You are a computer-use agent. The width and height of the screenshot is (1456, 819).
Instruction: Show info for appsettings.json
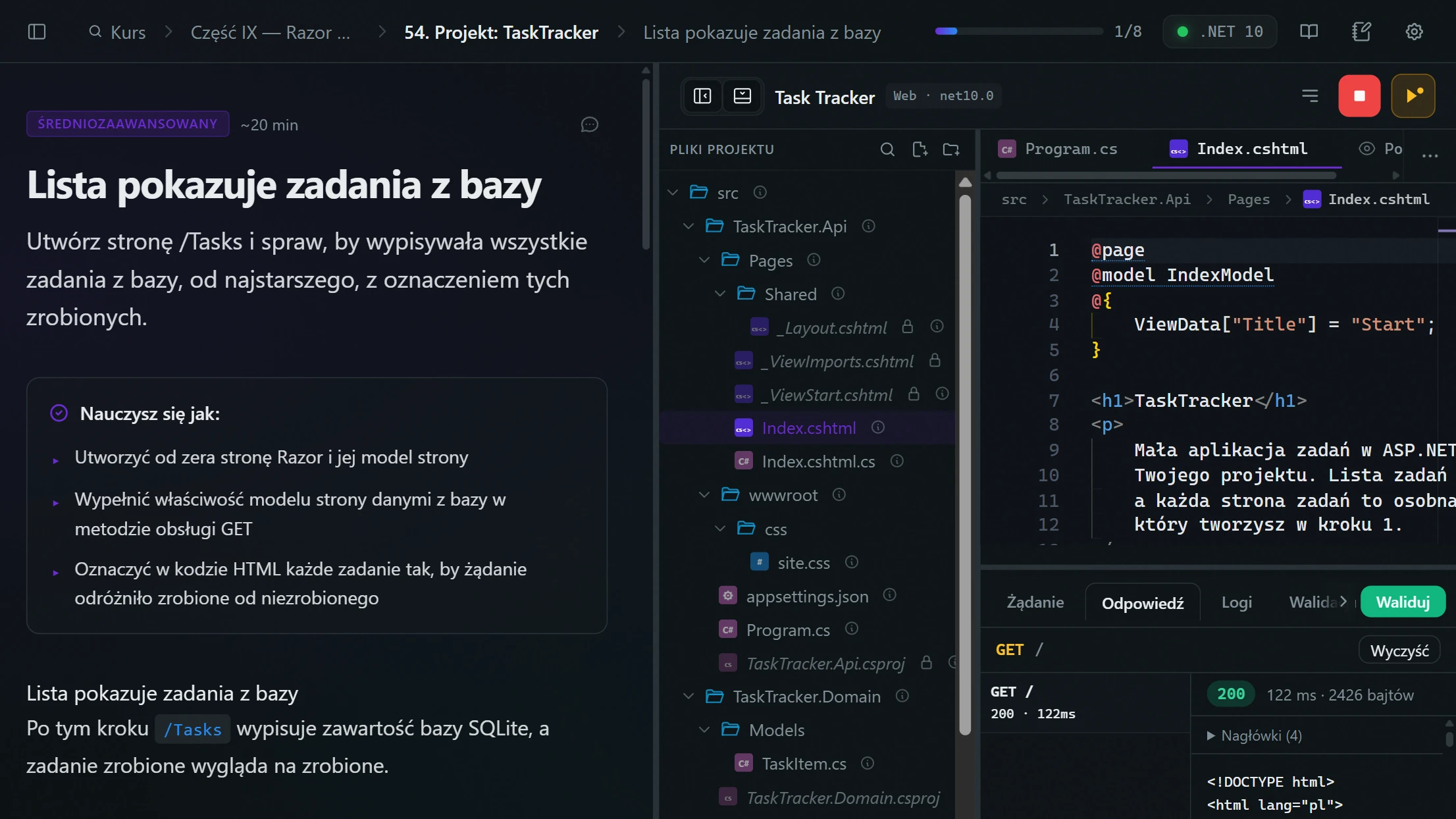(x=889, y=595)
